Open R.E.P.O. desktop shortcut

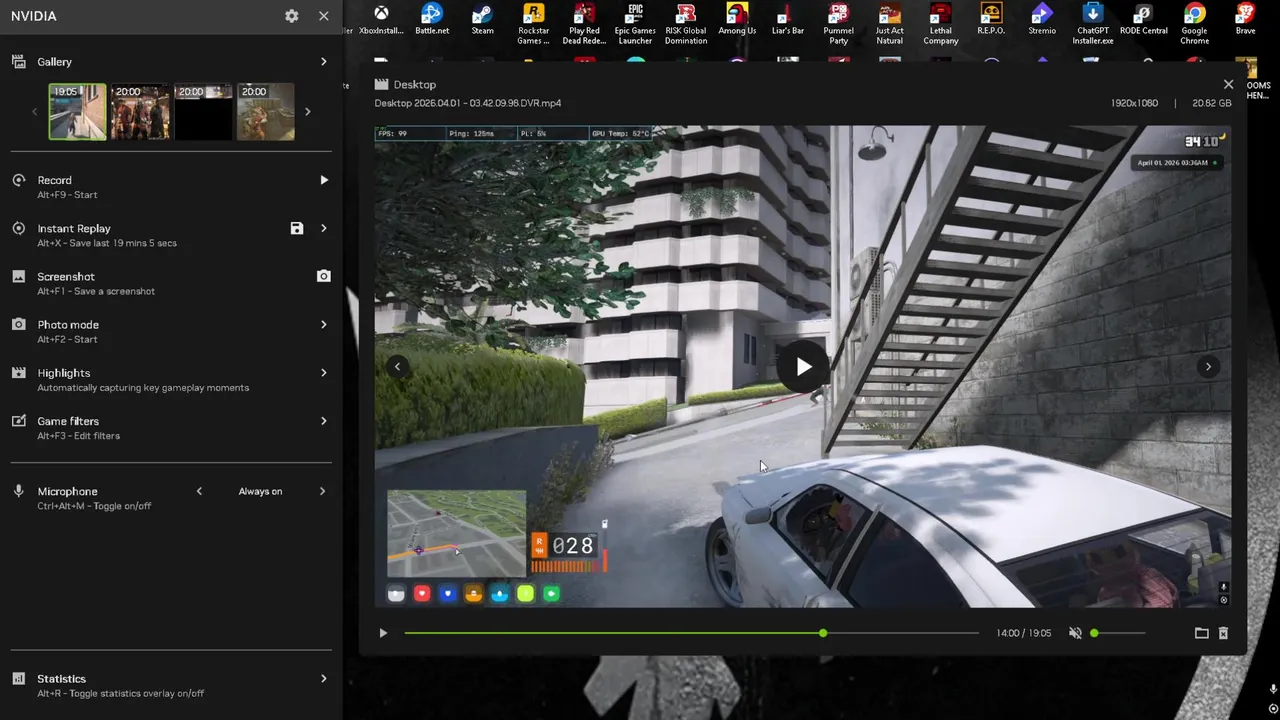991,20
